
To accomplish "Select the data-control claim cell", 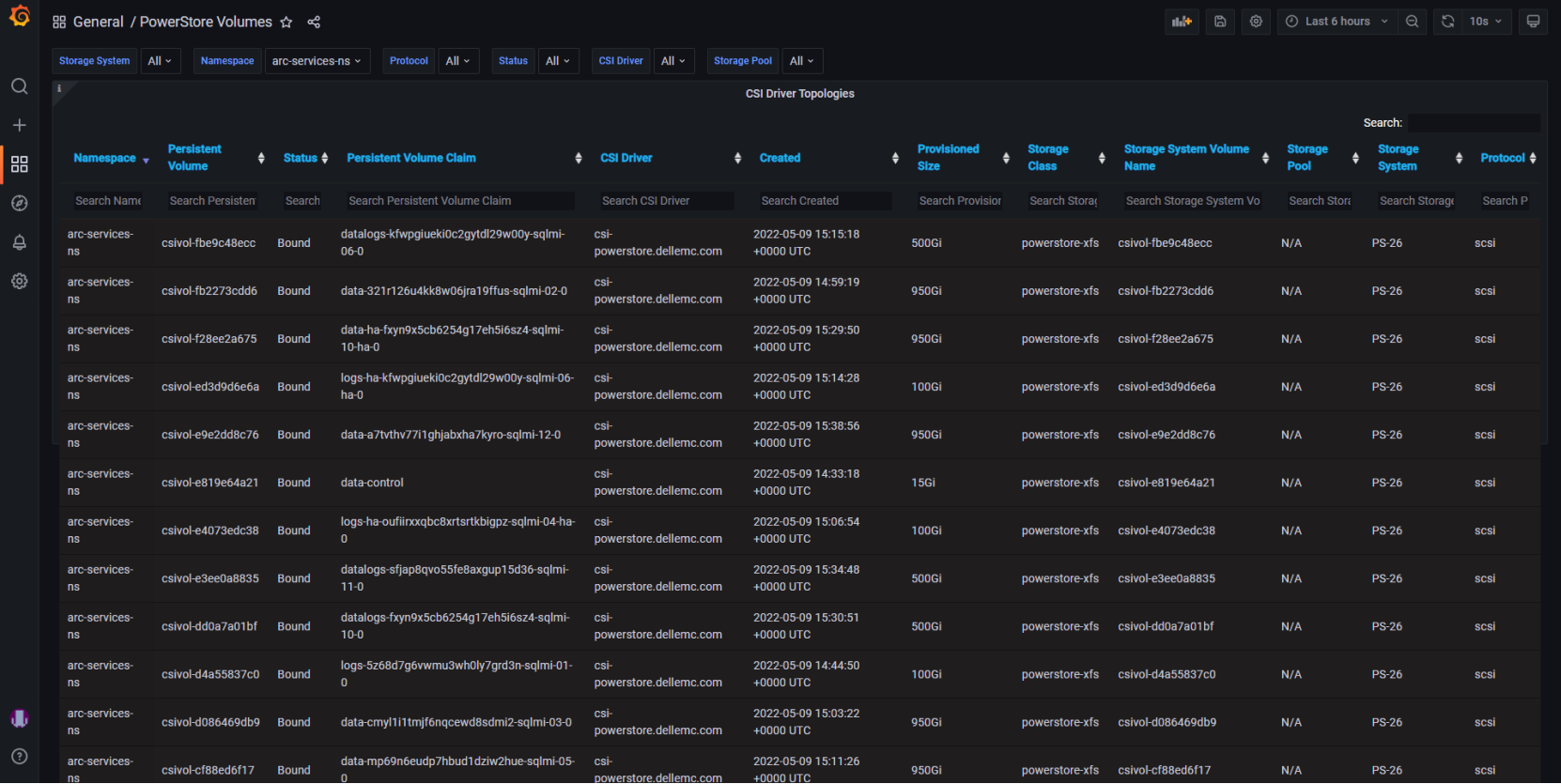I will 372,483.
